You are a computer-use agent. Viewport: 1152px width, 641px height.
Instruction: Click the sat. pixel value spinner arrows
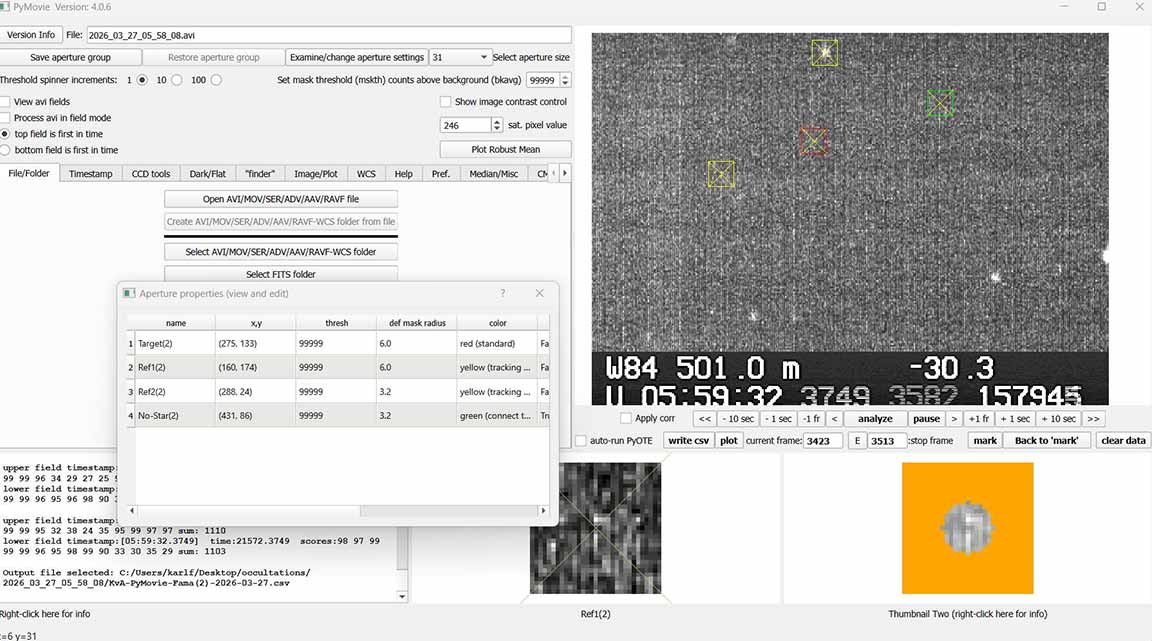(497, 126)
